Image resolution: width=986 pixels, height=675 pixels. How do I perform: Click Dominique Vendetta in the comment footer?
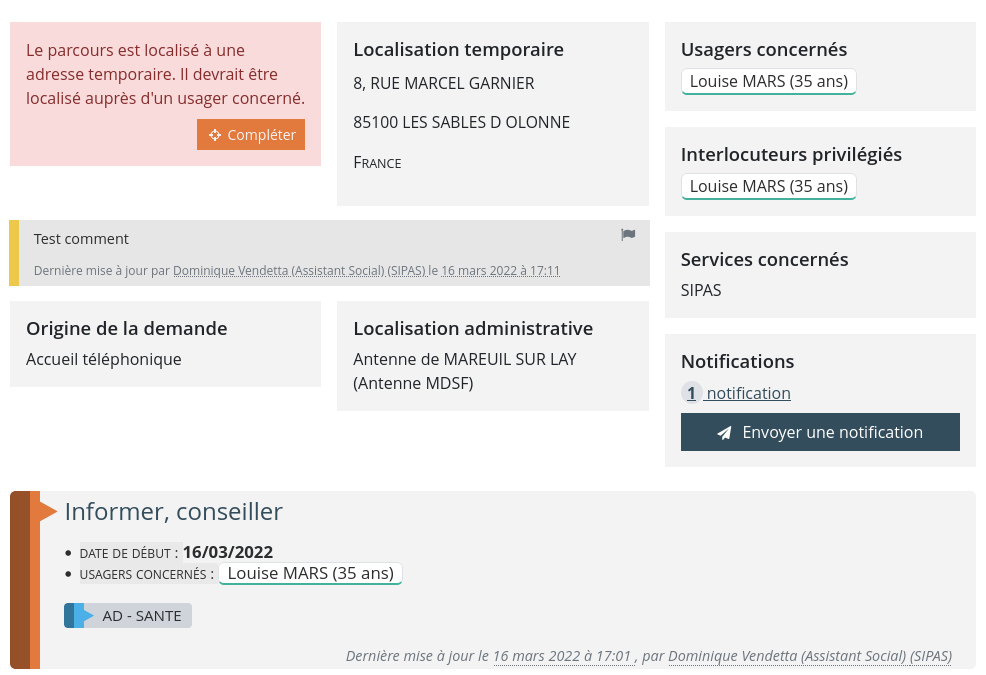pos(299,271)
